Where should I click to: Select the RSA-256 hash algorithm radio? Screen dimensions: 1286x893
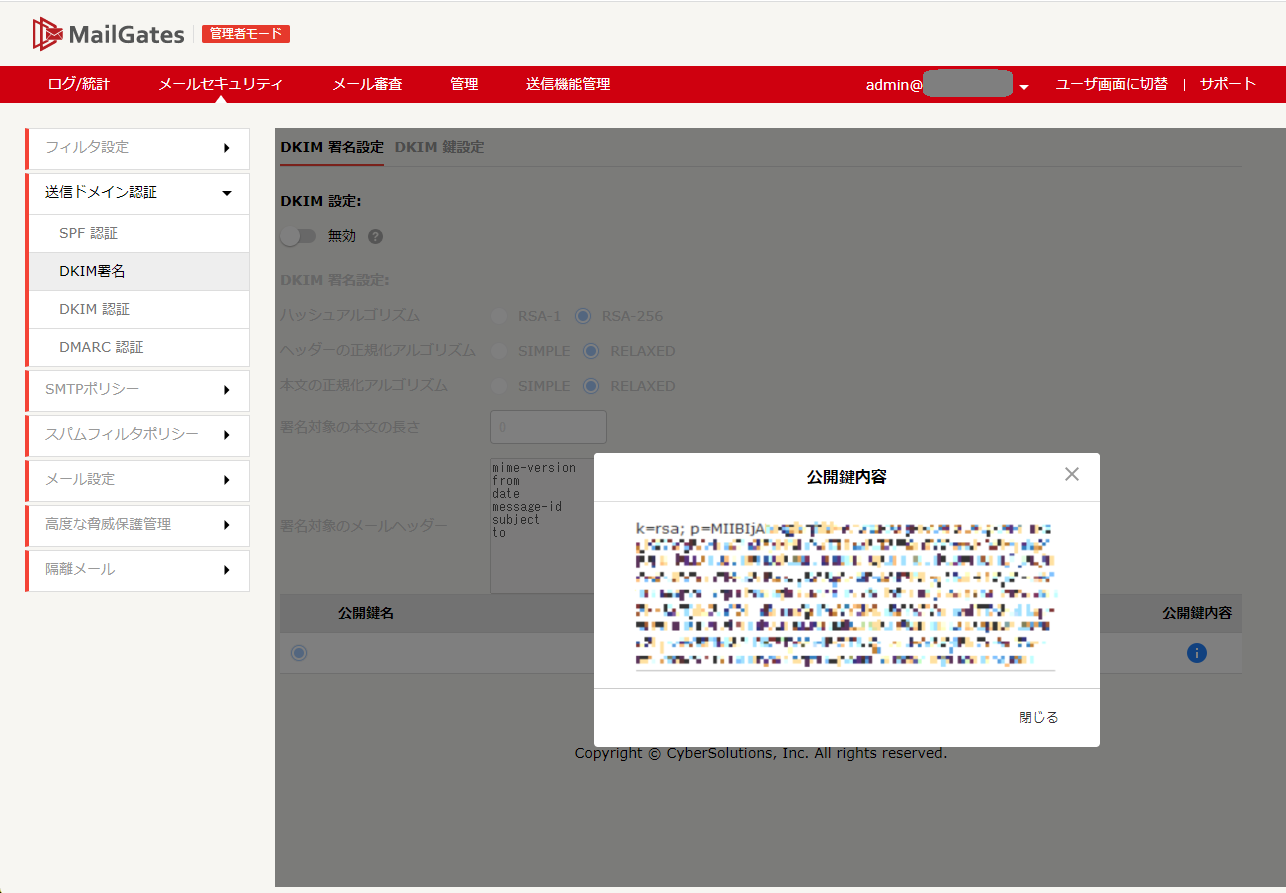tap(583, 316)
